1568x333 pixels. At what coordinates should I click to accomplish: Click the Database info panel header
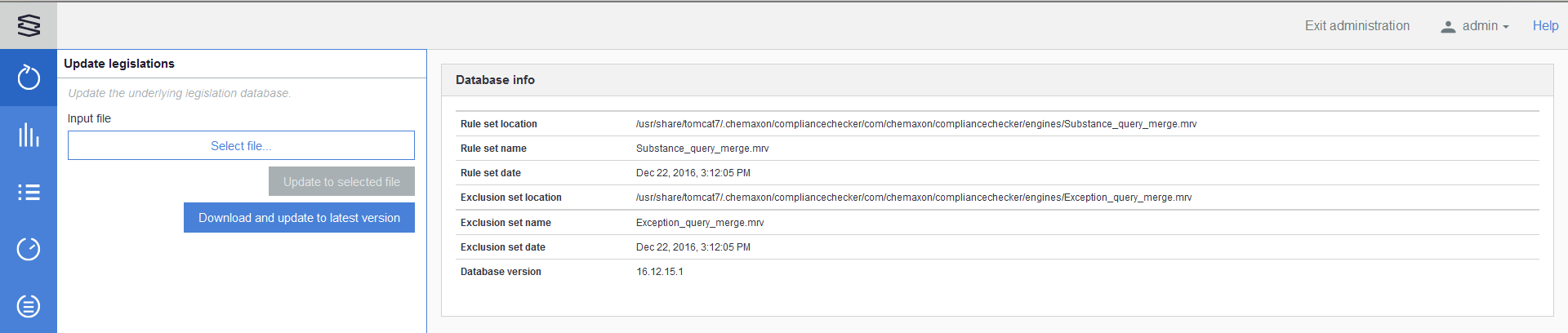point(495,80)
